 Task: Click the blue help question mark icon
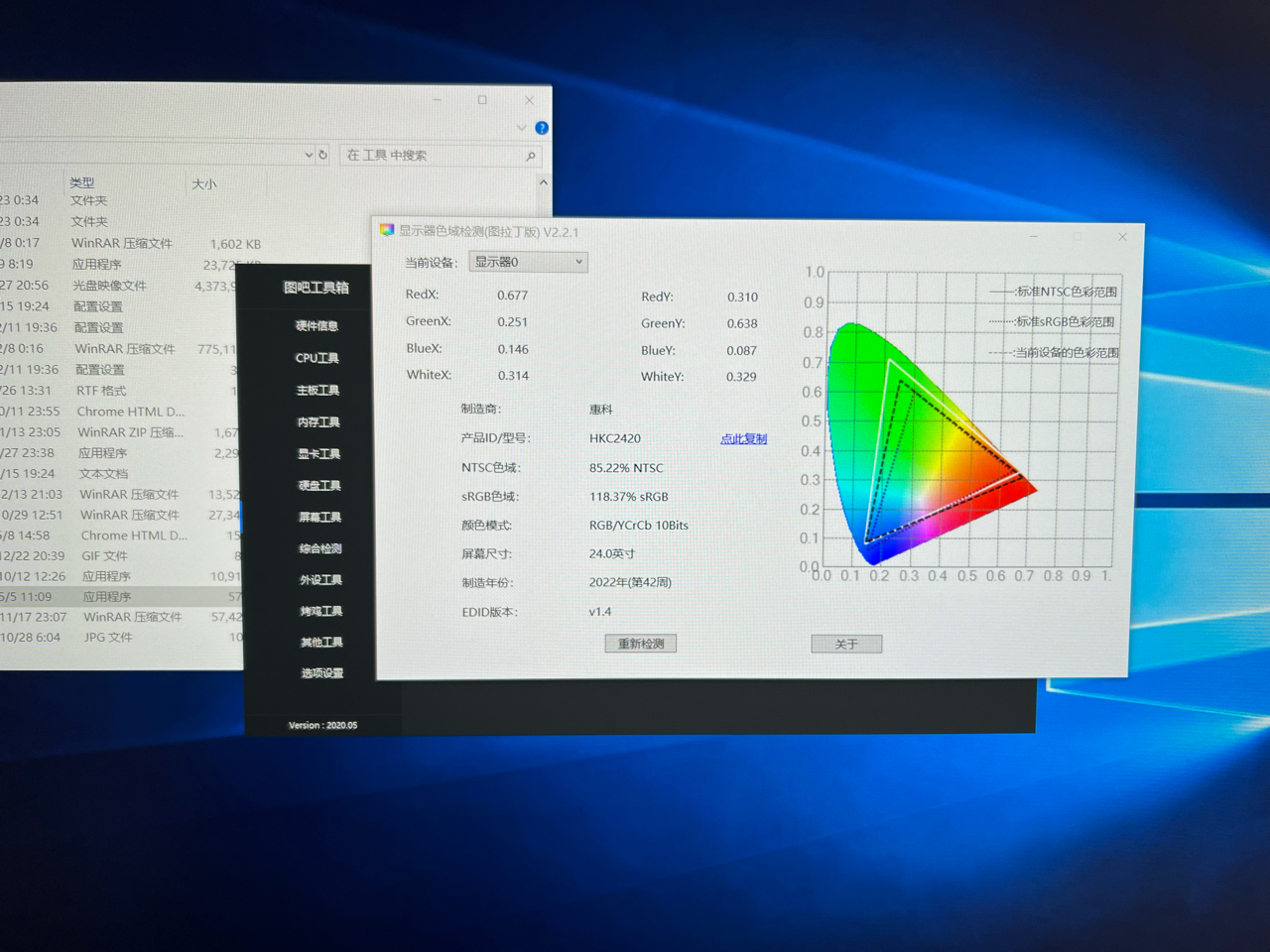tap(542, 128)
